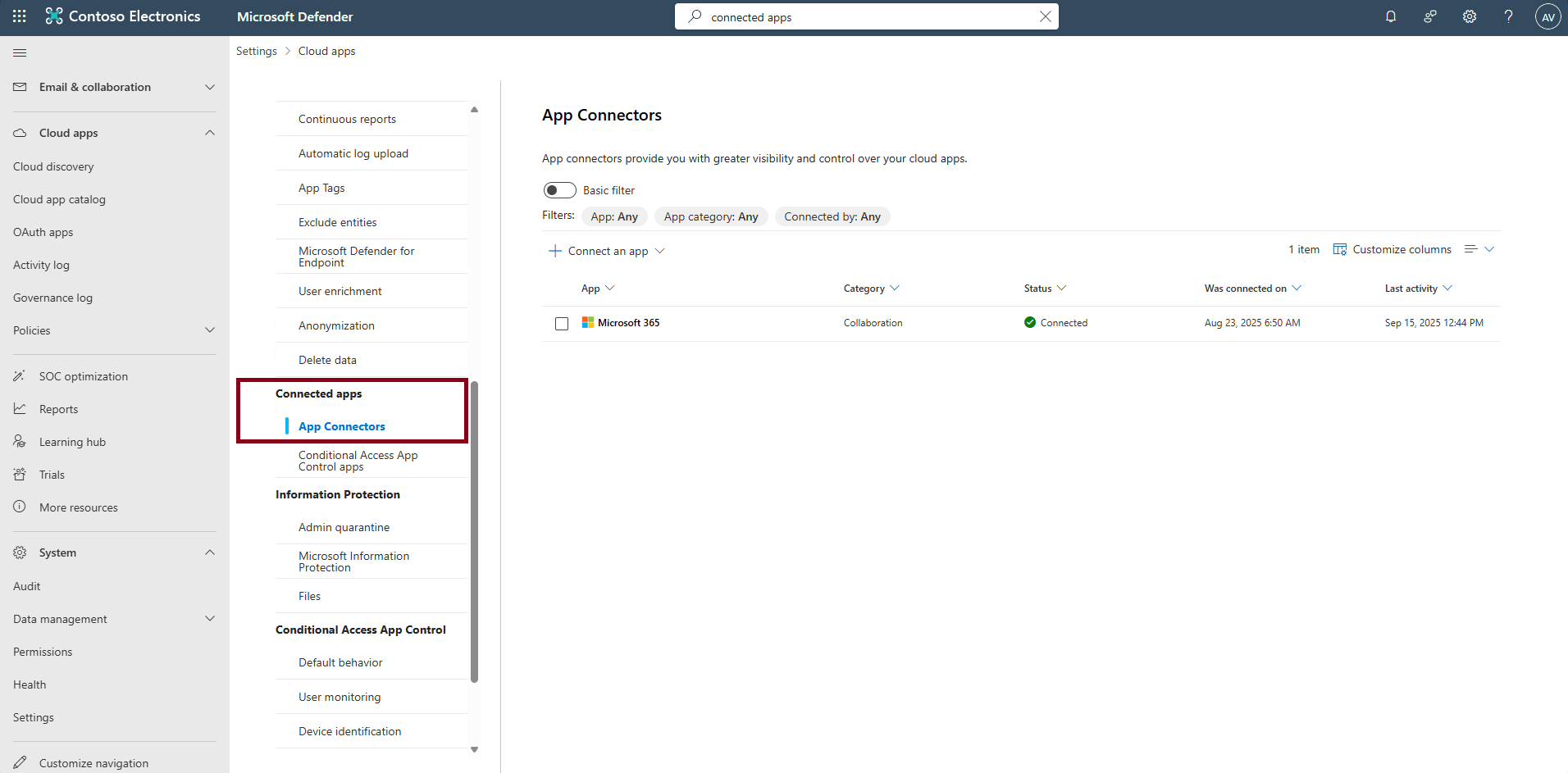Click the Cloud apps cloud icon

[x=20, y=133]
